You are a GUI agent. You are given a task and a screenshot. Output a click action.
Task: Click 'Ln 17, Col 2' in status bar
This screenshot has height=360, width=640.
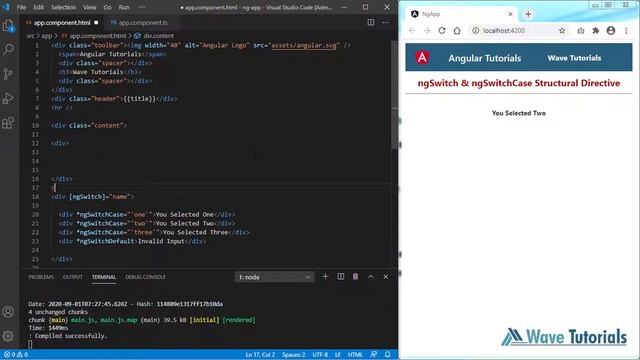[x=260, y=355]
